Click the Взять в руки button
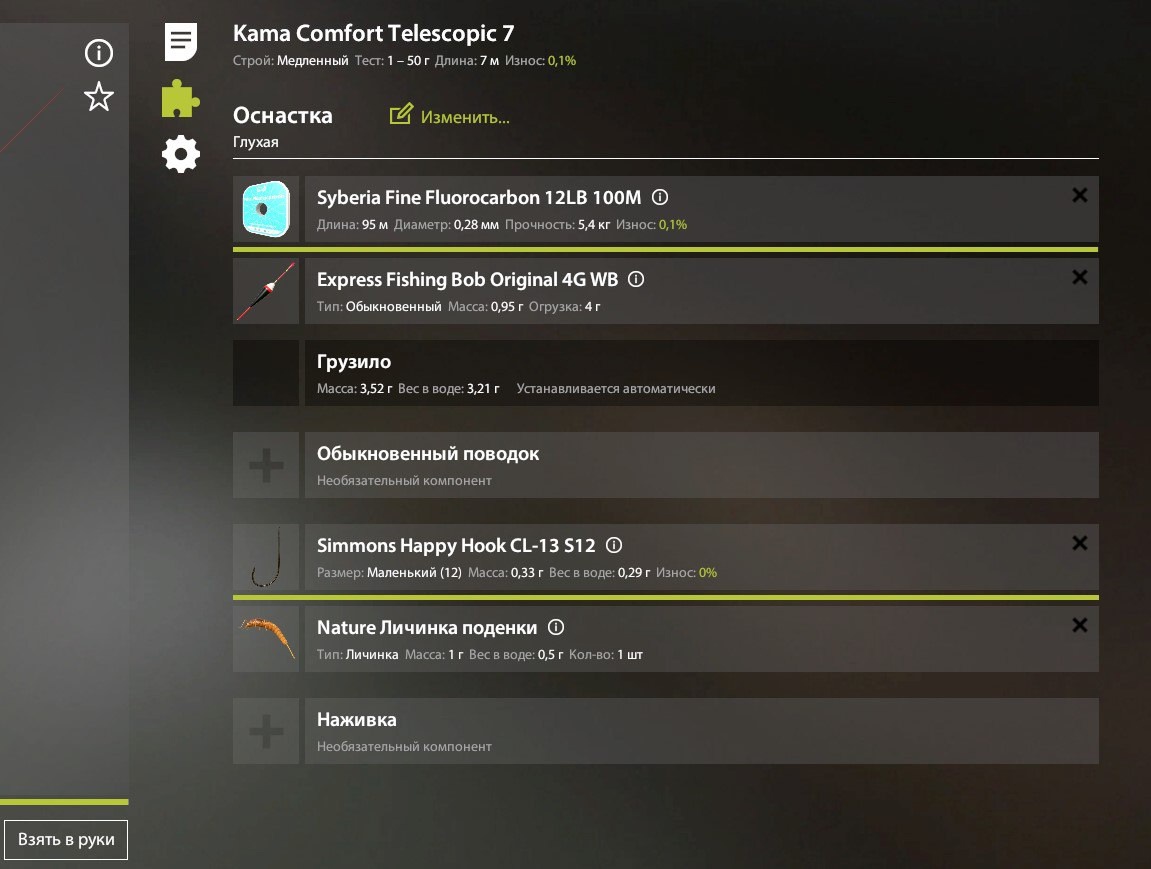The height and width of the screenshot is (869, 1151). point(66,840)
